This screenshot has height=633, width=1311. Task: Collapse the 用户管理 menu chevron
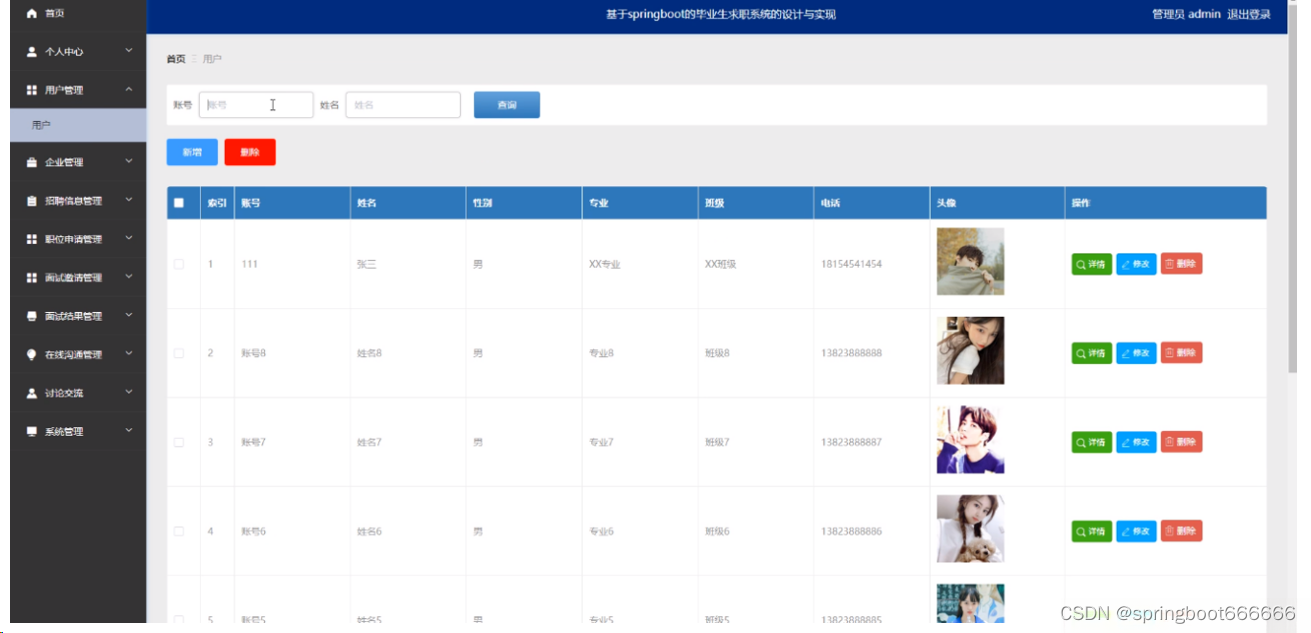(129, 89)
